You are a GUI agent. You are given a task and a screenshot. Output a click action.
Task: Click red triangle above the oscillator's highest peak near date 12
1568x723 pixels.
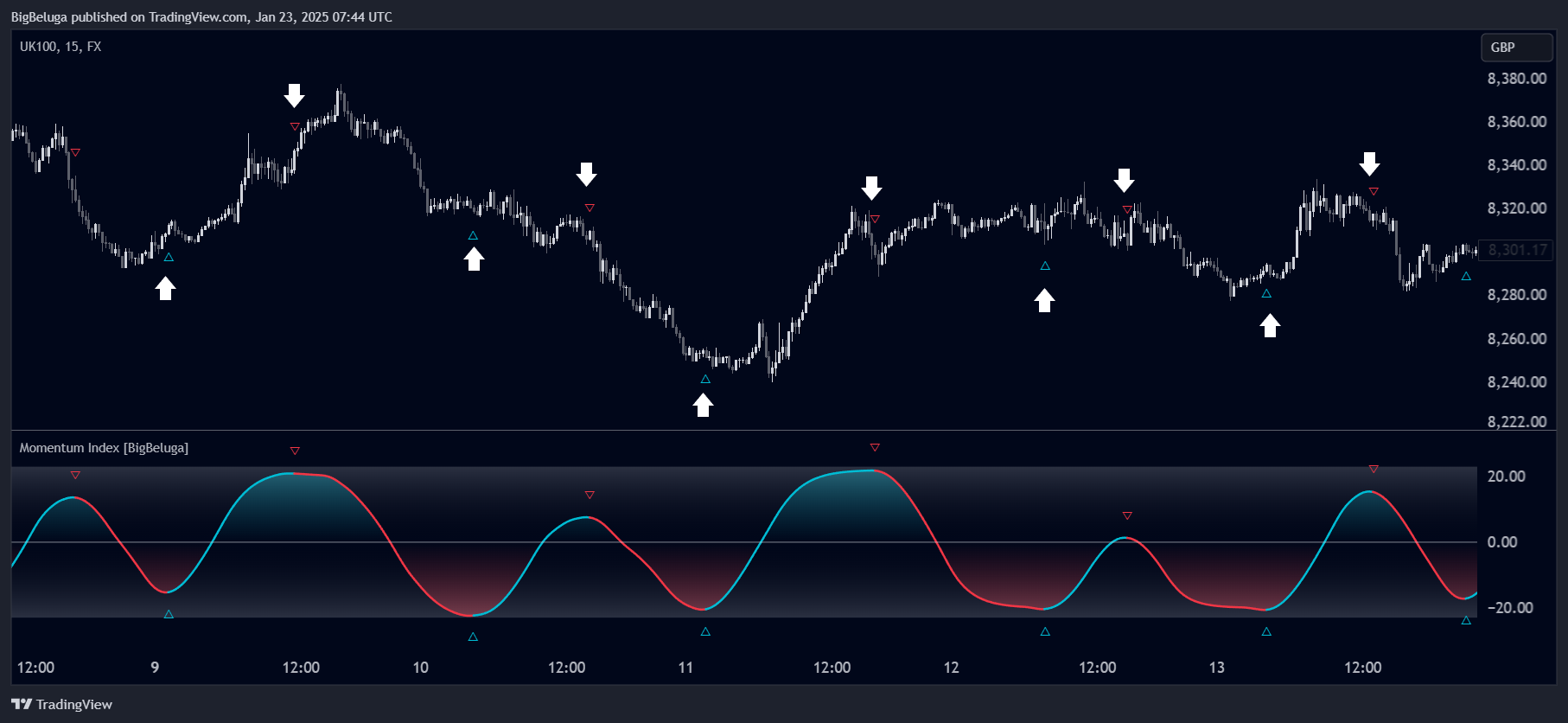(x=875, y=447)
